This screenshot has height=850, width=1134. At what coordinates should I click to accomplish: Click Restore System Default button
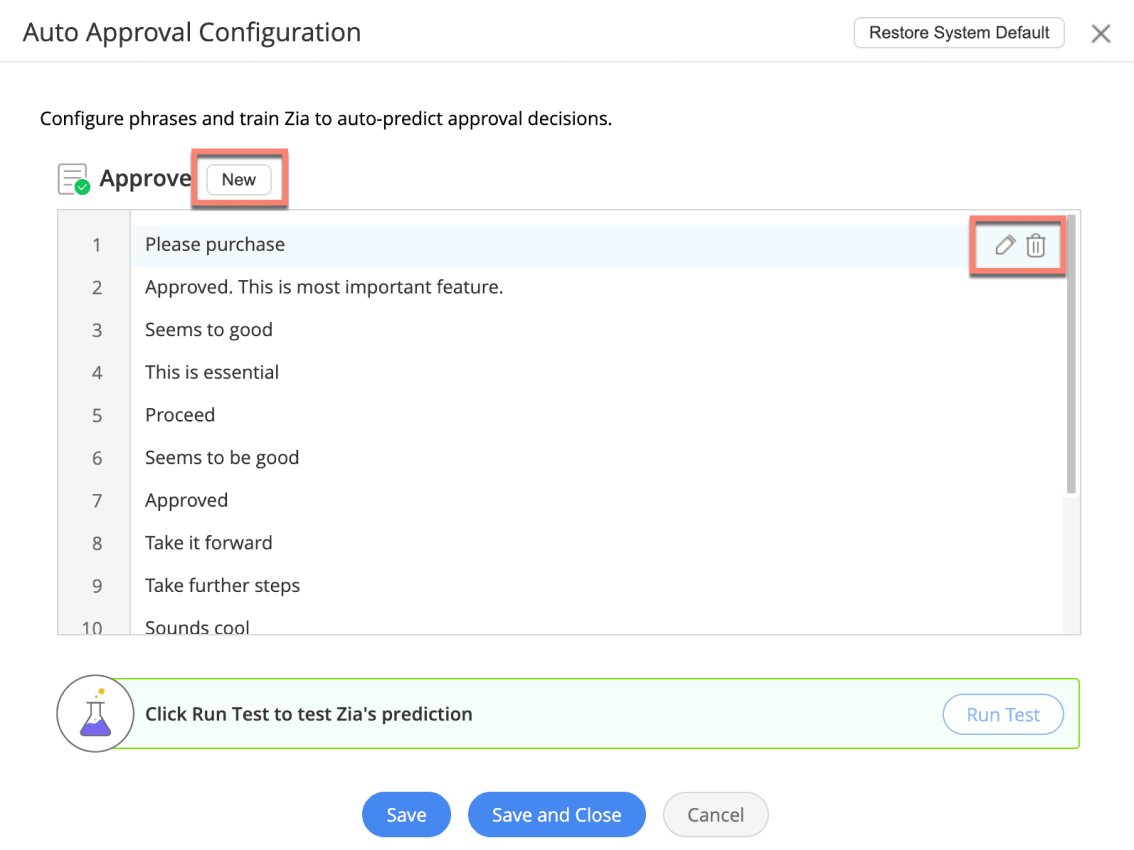(x=958, y=33)
